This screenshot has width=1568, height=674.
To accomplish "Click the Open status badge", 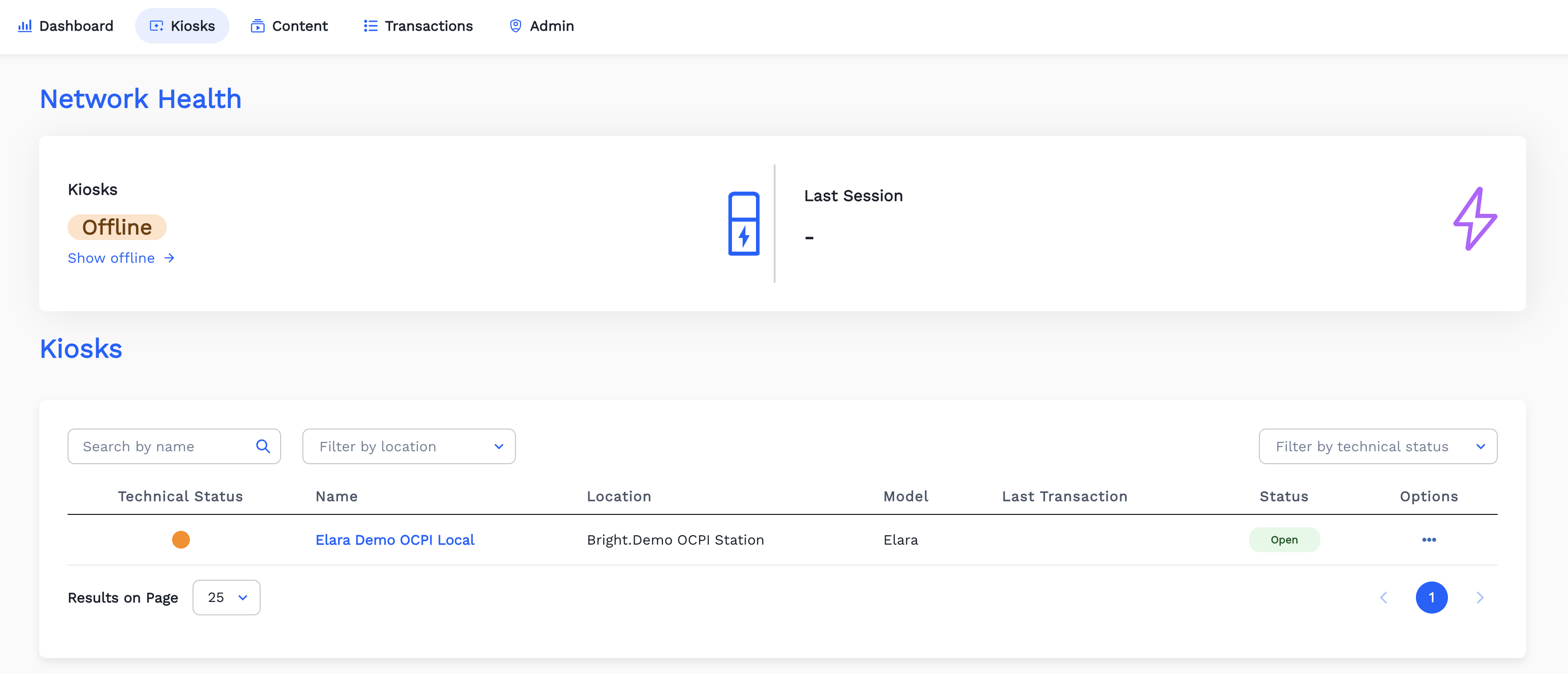I will tap(1284, 540).
